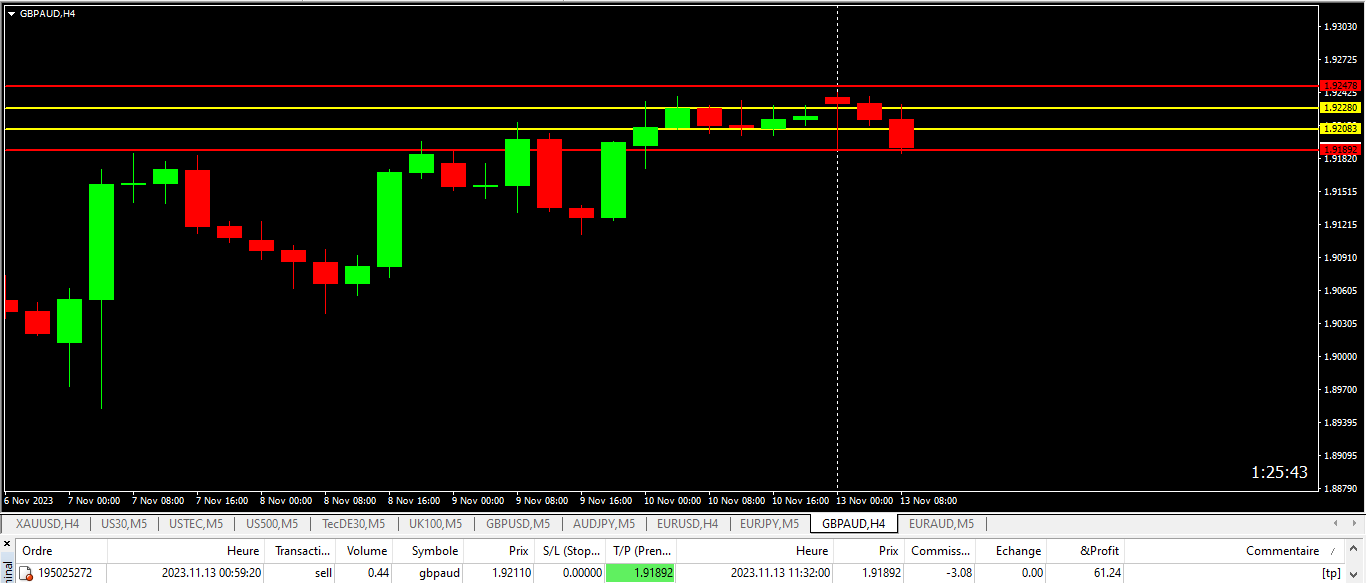Switch to the EURAUD,M5 chart tab

pyautogui.click(x=941, y=523)
